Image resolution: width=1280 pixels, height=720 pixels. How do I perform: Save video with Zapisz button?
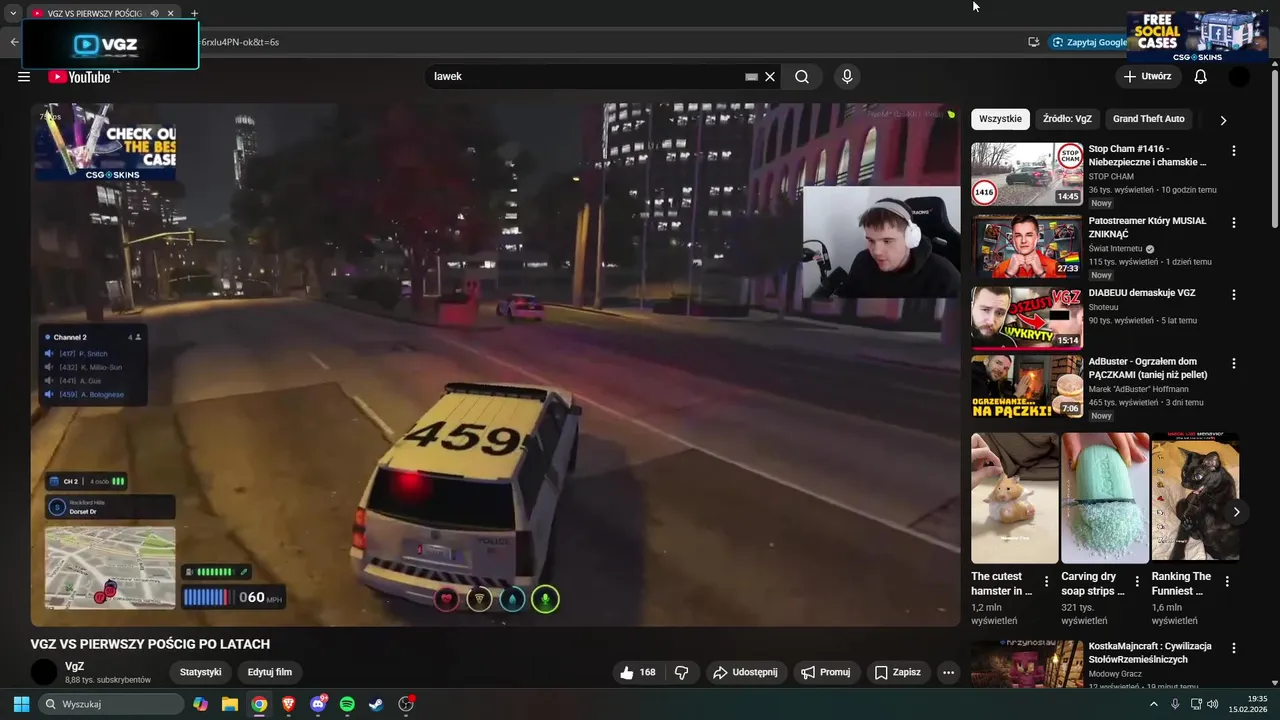pyautogui.click(x=897, y=673)
